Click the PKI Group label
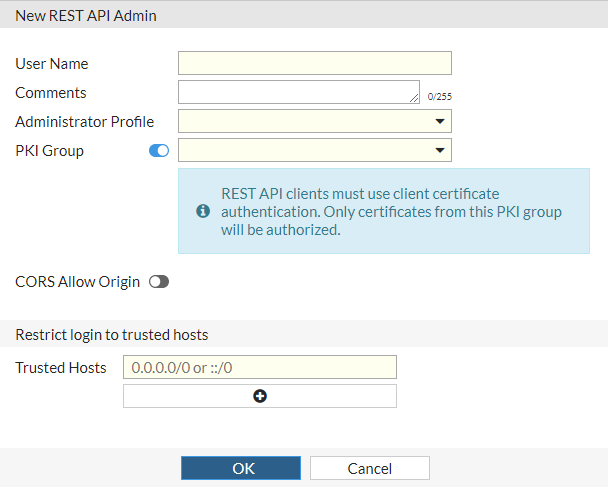 click(50, 151)
